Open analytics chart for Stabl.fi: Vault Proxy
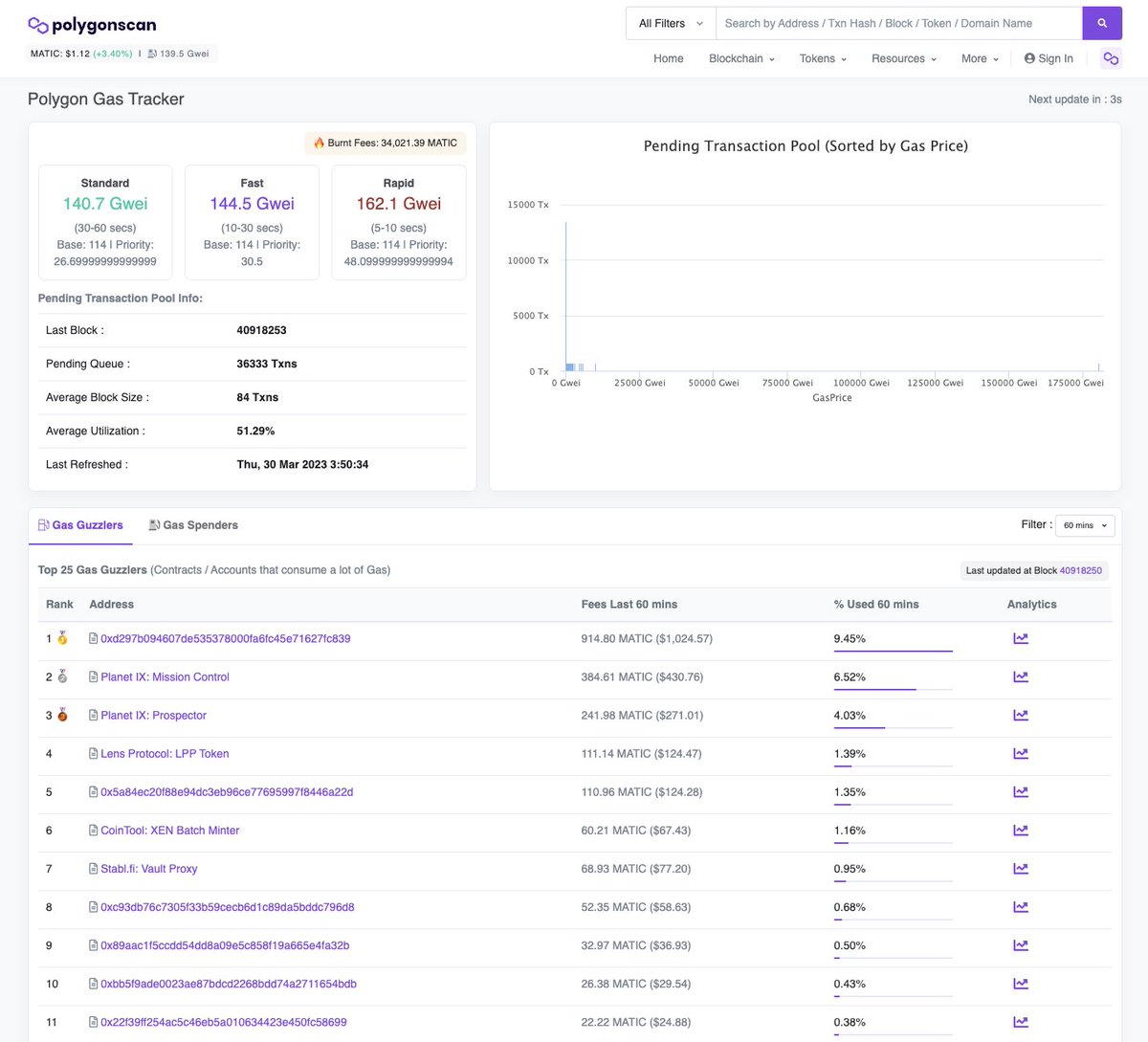This screenshot has height=1042, width=1148. click(1021, 868)
